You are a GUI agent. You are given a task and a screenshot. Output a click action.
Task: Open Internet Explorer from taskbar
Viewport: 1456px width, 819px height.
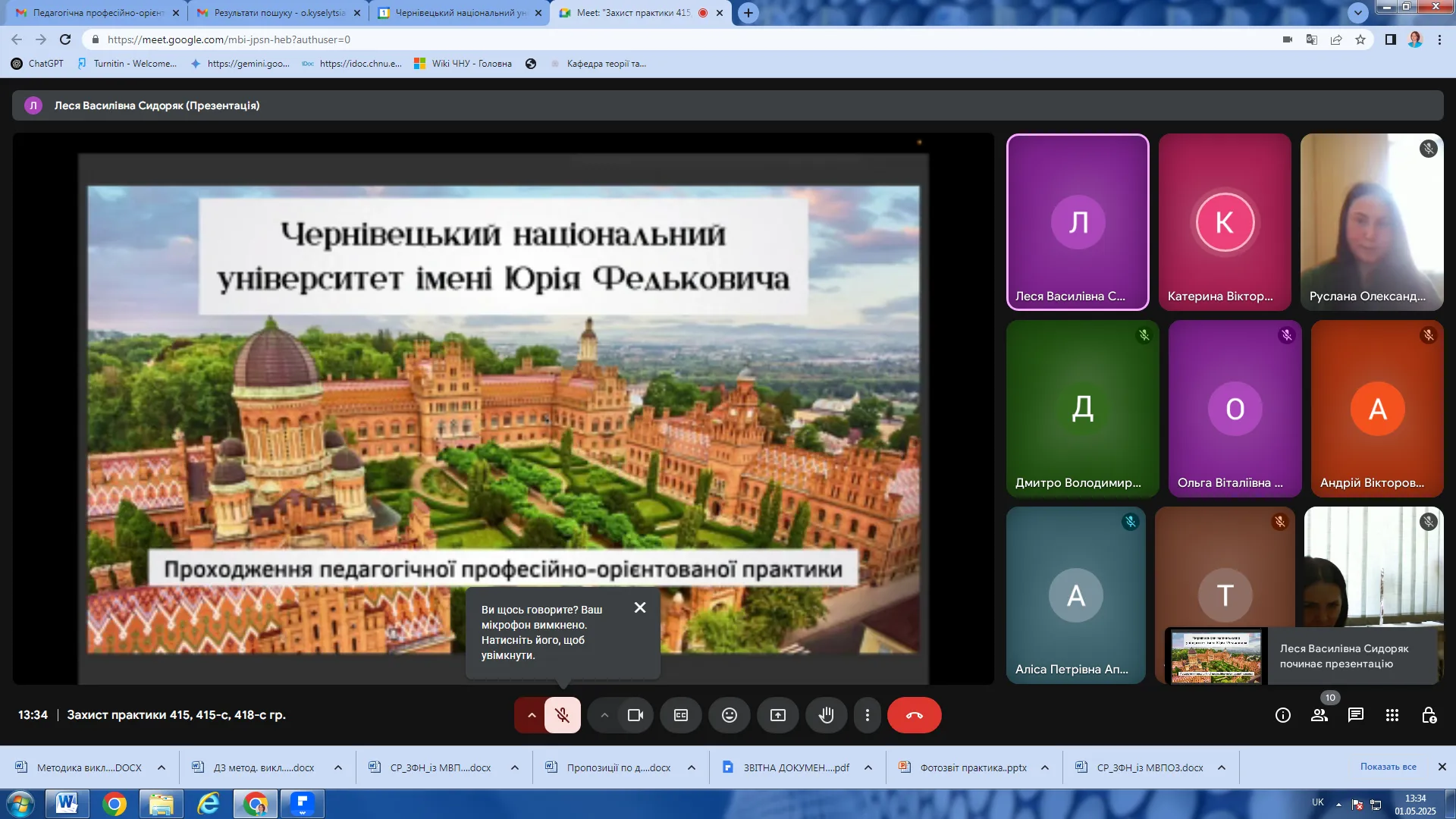(209, 804)
